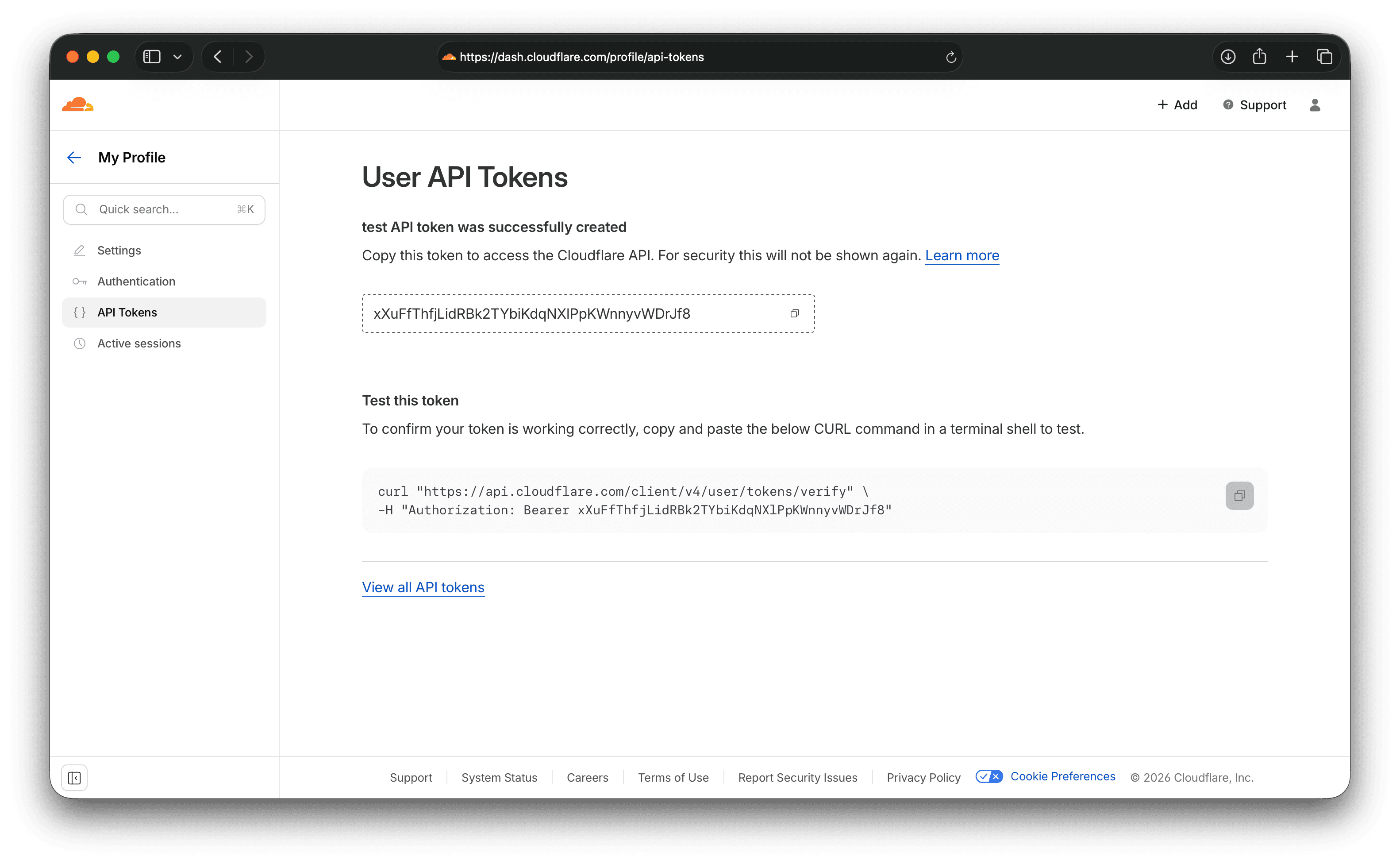Click the Cloudflare logo in sidebar

pyautogui.click(x=78, y=104)
